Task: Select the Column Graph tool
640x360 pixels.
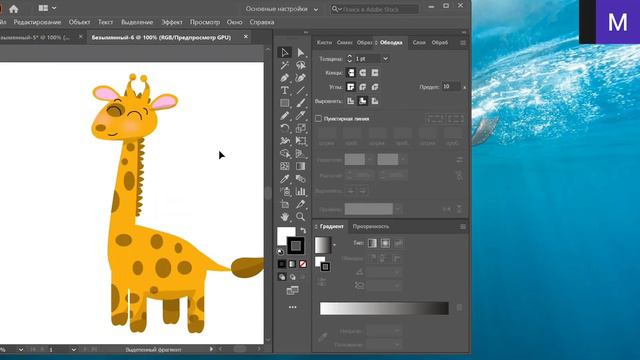Action: 300,191
